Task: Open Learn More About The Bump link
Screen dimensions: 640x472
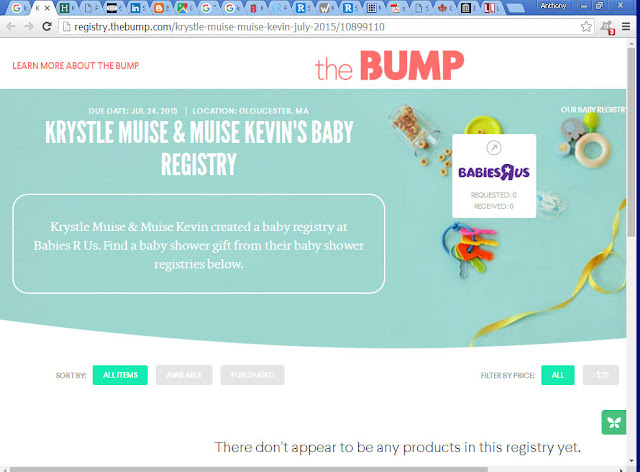Action: tap(76, 66)
